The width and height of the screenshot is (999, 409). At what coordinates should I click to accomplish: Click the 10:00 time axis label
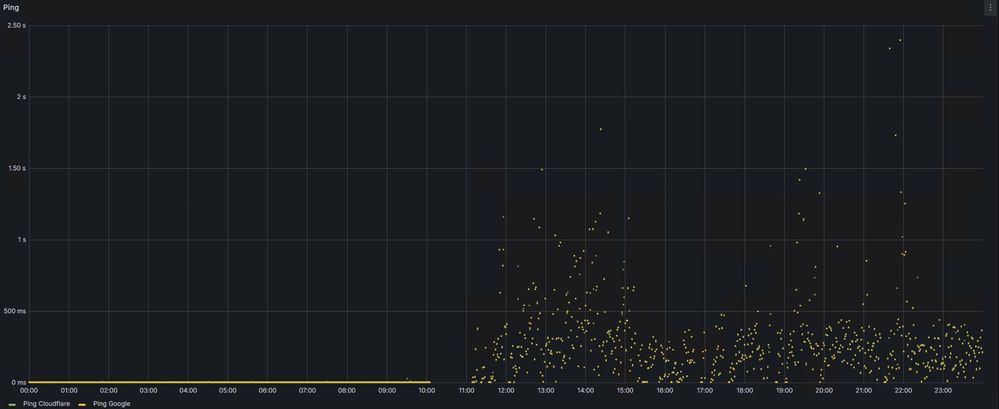point(426,390)
